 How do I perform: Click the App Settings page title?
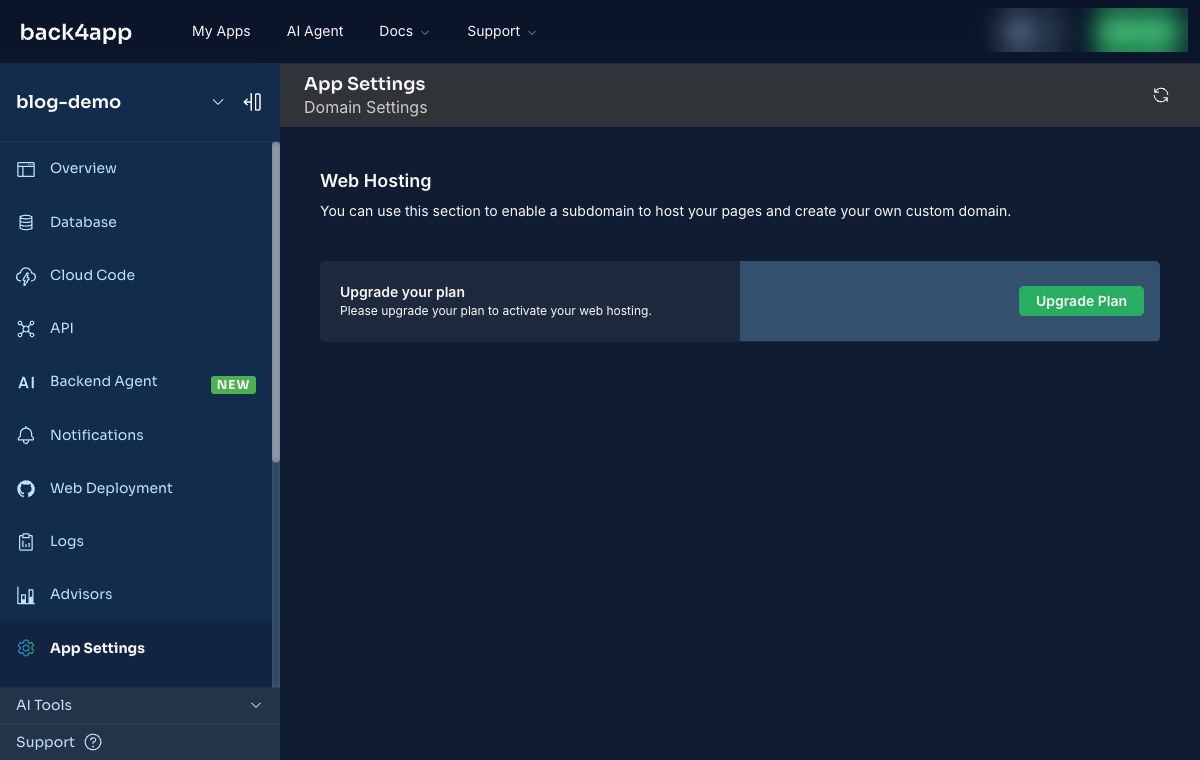pyautogui.click(x=364, y=84)
